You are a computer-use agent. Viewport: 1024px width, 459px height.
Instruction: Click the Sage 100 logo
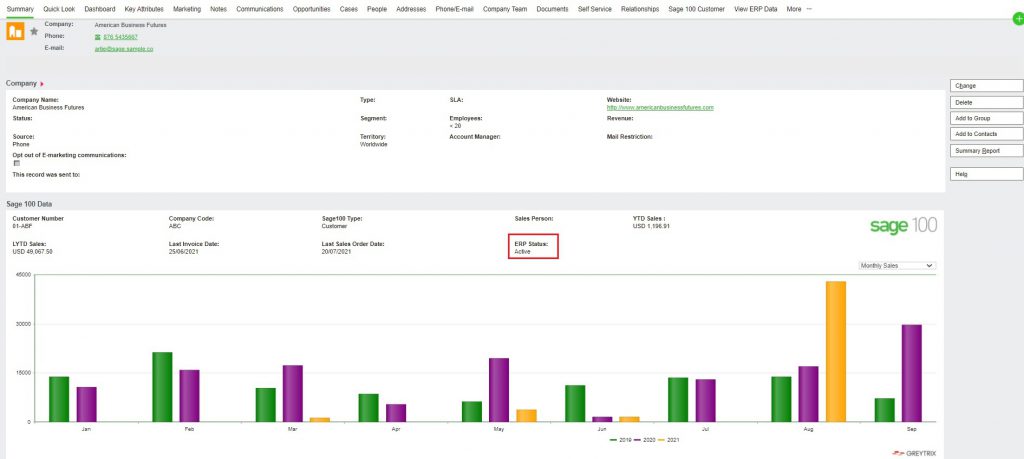903,225
